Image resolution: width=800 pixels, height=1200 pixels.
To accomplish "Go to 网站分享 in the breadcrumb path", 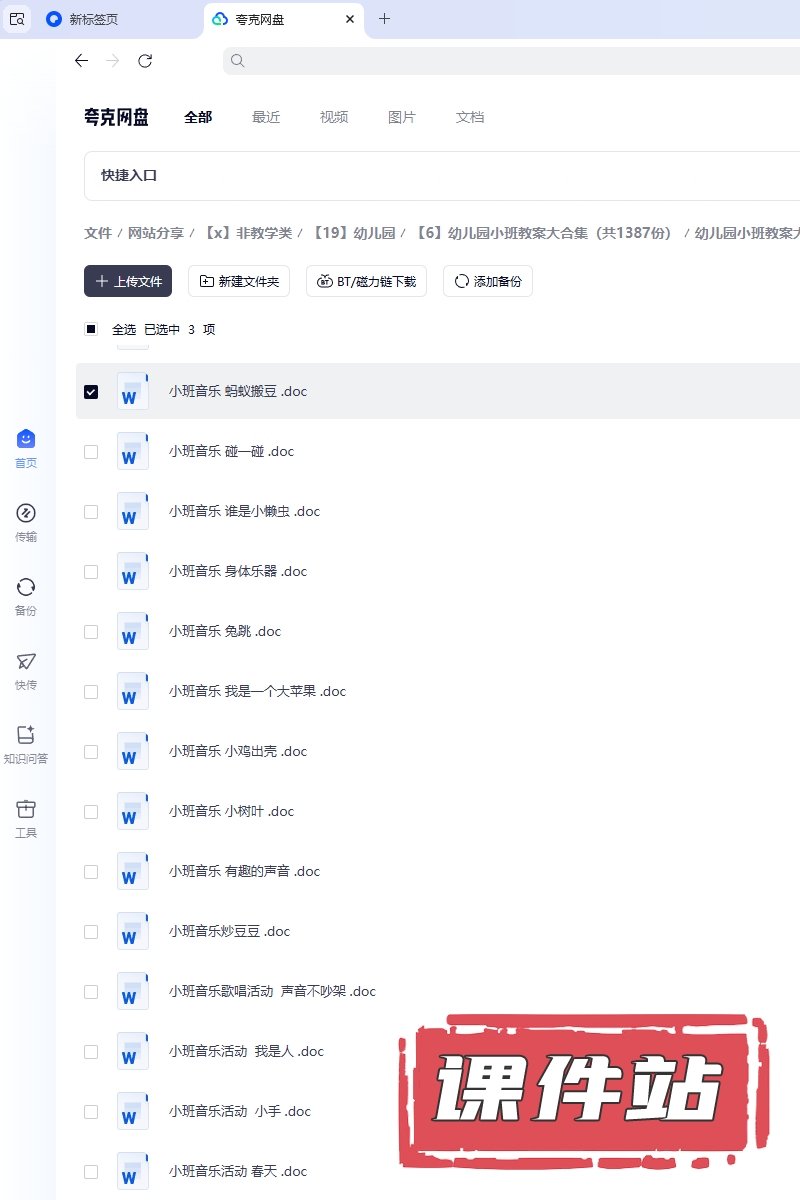I will [x=155, y=233].
